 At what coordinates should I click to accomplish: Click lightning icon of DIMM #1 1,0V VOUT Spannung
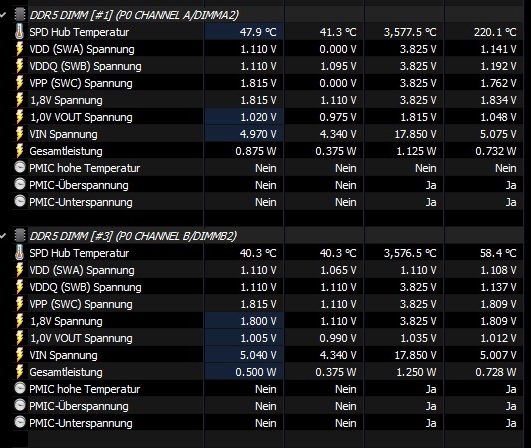coord(20,116)
